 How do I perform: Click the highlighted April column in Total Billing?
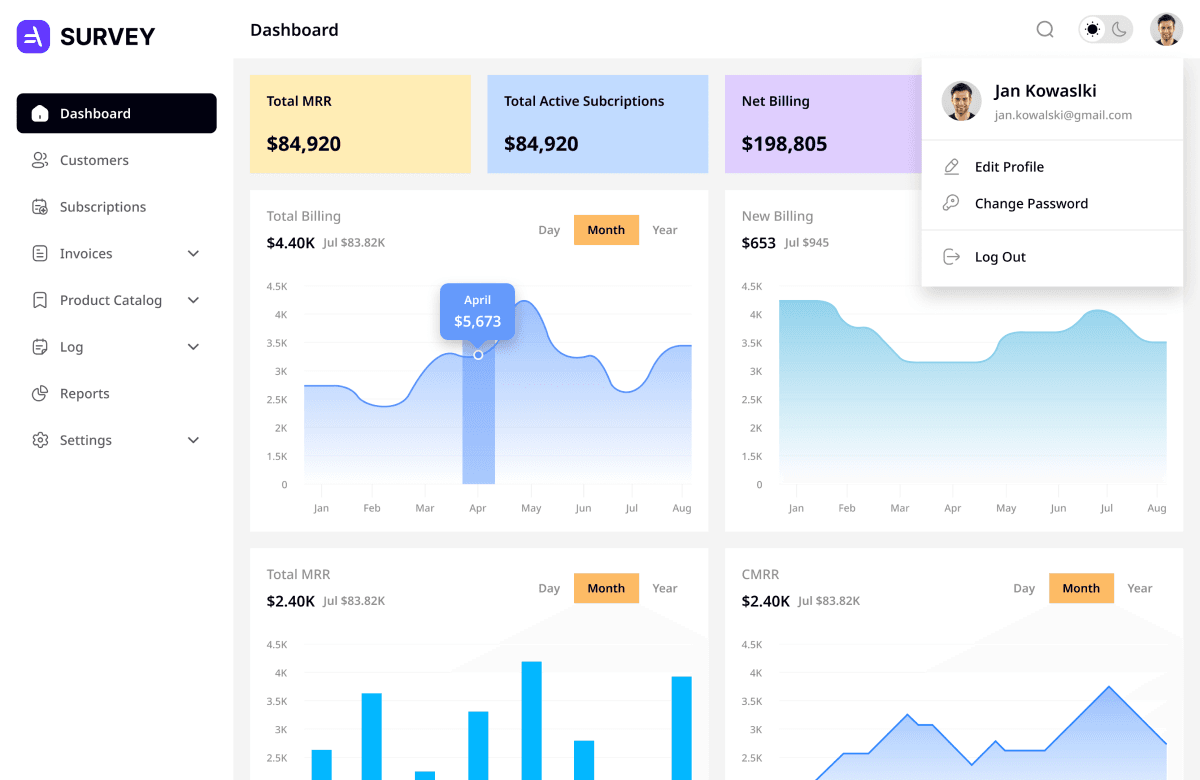(x=478, y=419)
